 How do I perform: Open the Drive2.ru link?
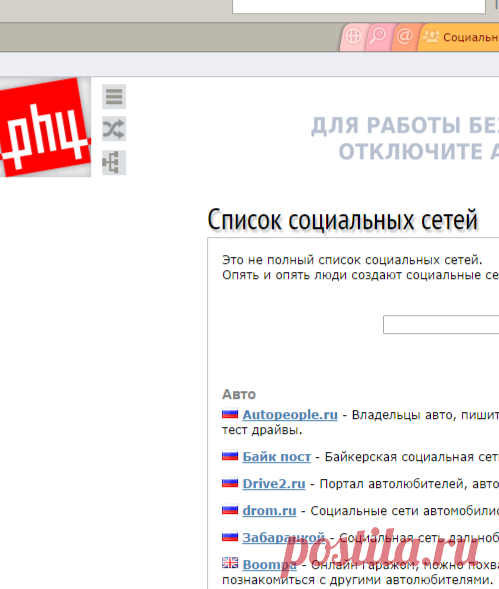(274, 484)
